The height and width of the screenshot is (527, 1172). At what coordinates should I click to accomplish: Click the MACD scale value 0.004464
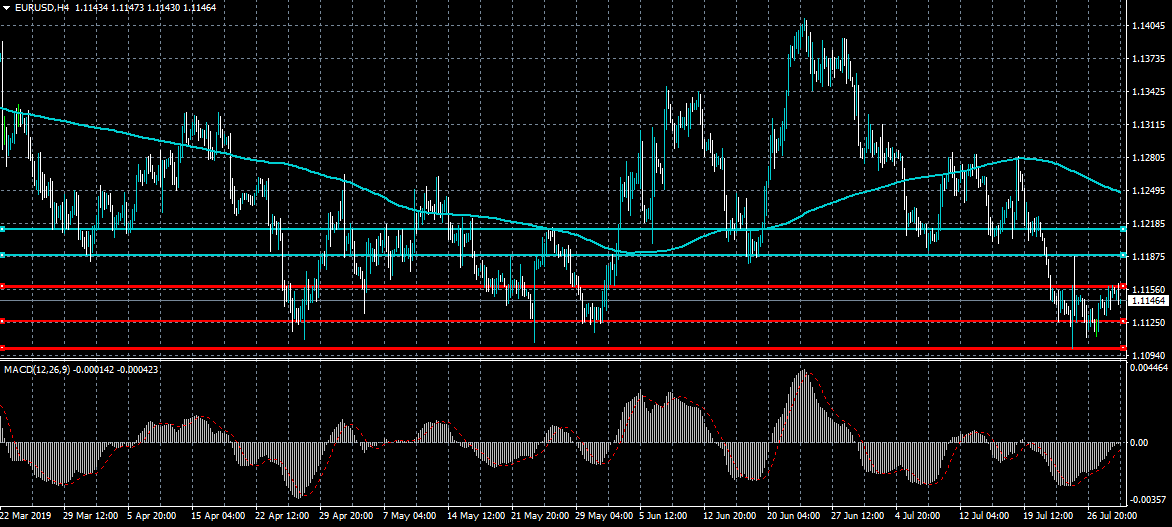point(1147,369)
